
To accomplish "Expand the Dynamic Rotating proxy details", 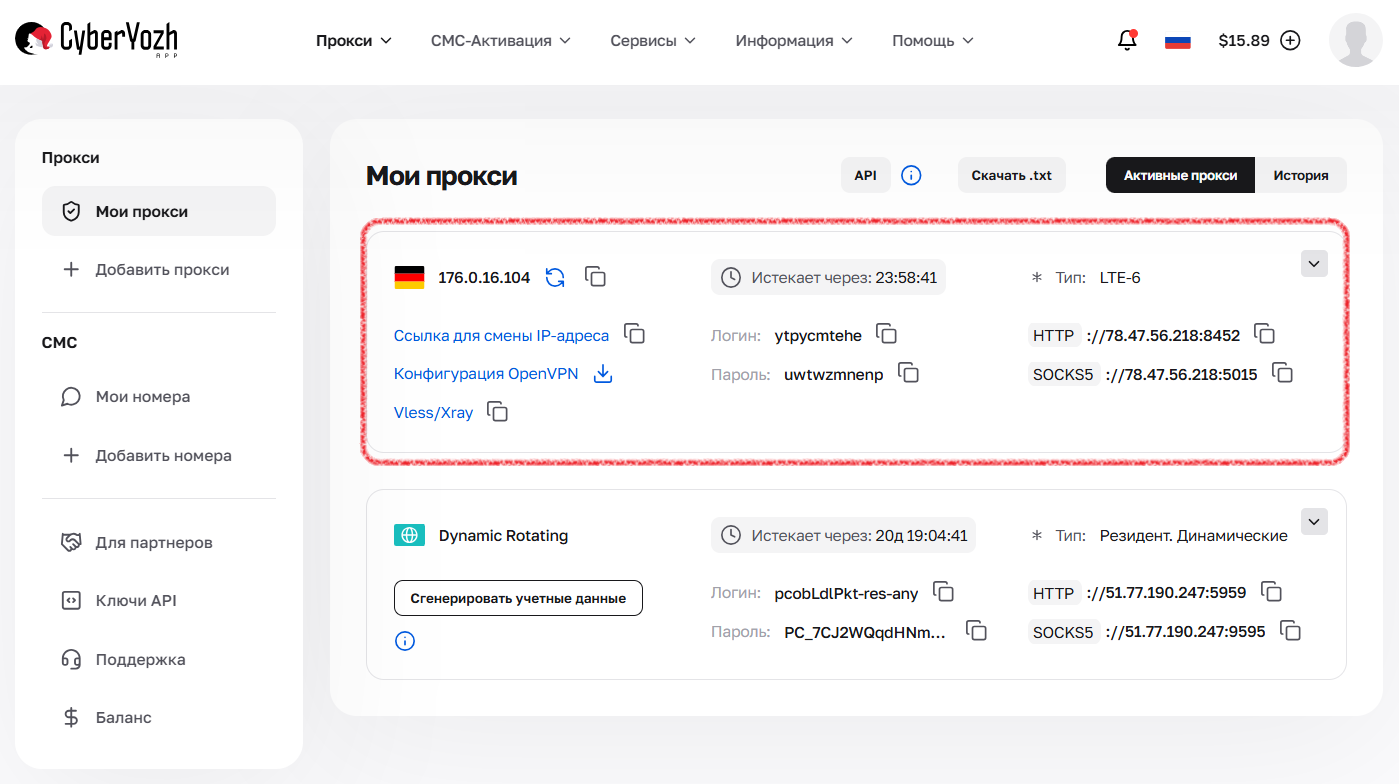I will coord(1313,521).
